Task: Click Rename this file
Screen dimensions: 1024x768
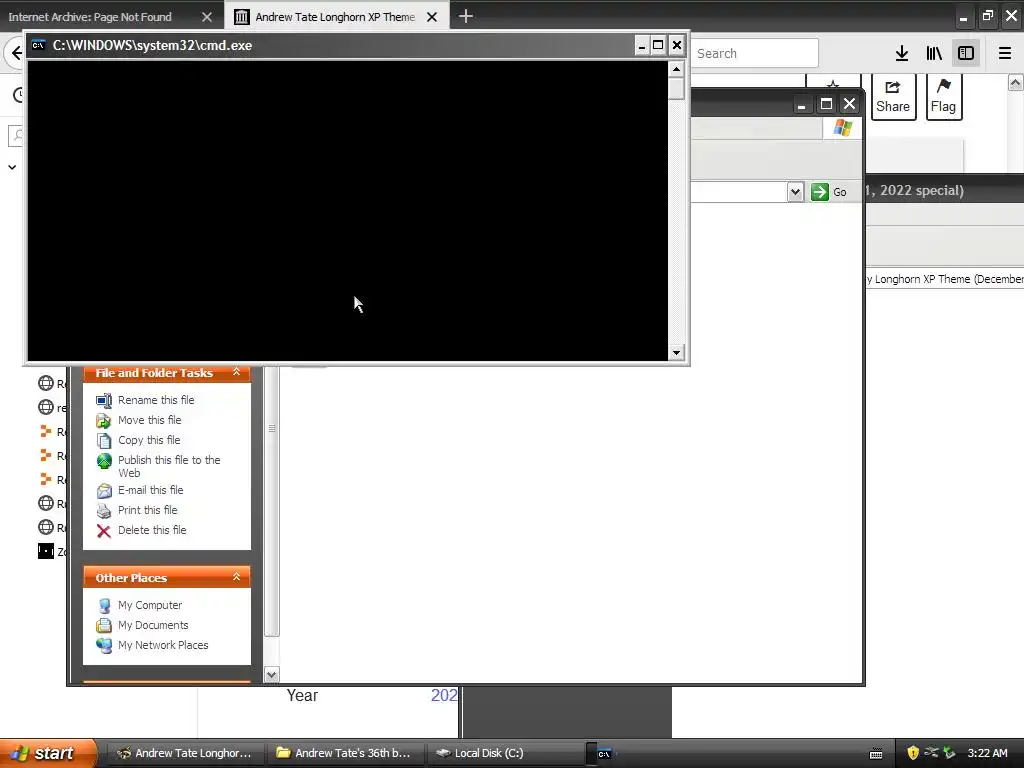Action: (156, 400)
